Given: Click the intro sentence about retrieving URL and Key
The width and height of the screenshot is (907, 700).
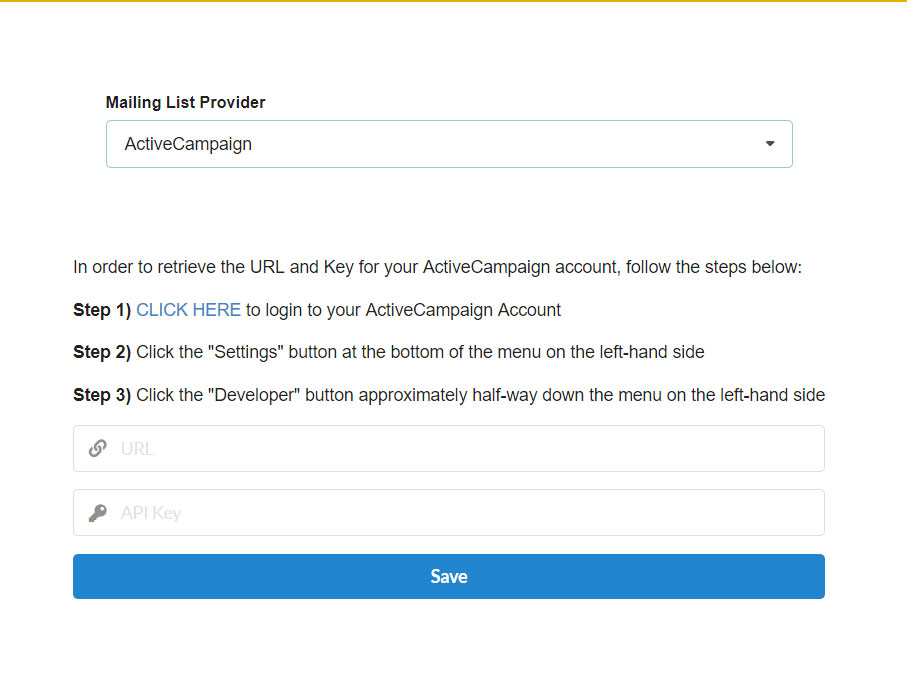Looking at the screenshot, I should click(437, 268).
